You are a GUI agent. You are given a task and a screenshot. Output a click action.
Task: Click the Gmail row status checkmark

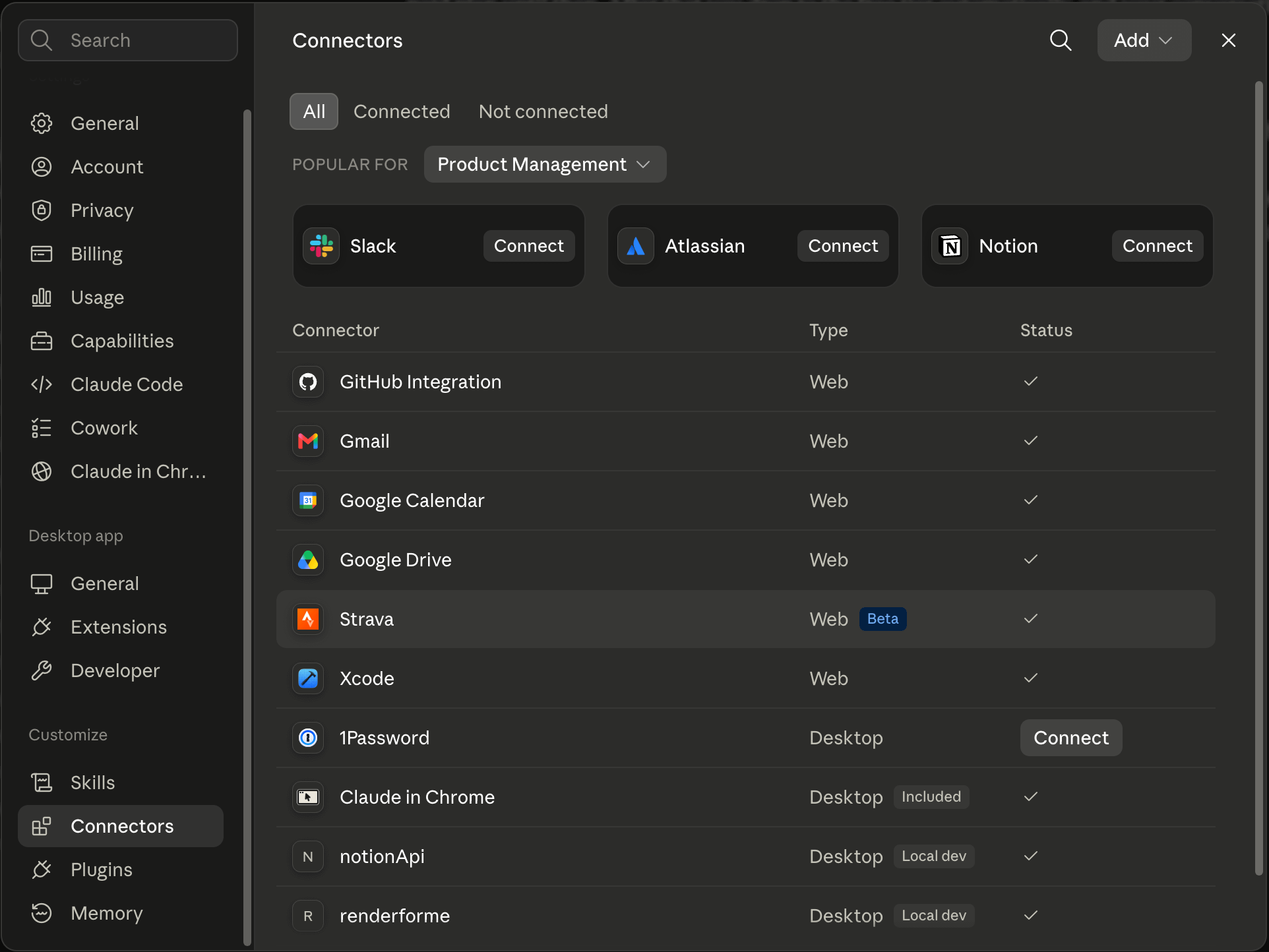1031,440
